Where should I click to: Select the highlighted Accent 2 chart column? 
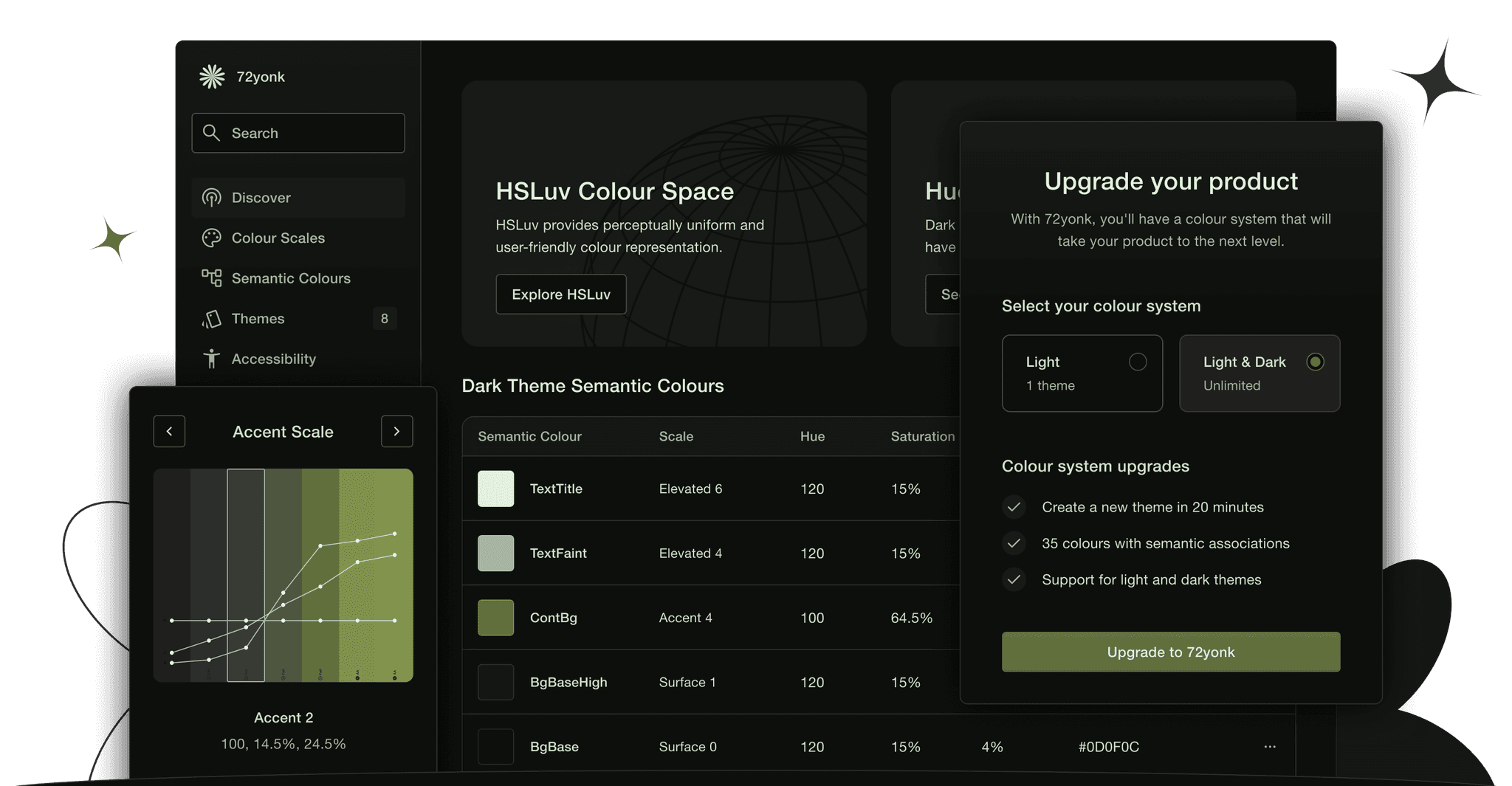coord(246,575)
